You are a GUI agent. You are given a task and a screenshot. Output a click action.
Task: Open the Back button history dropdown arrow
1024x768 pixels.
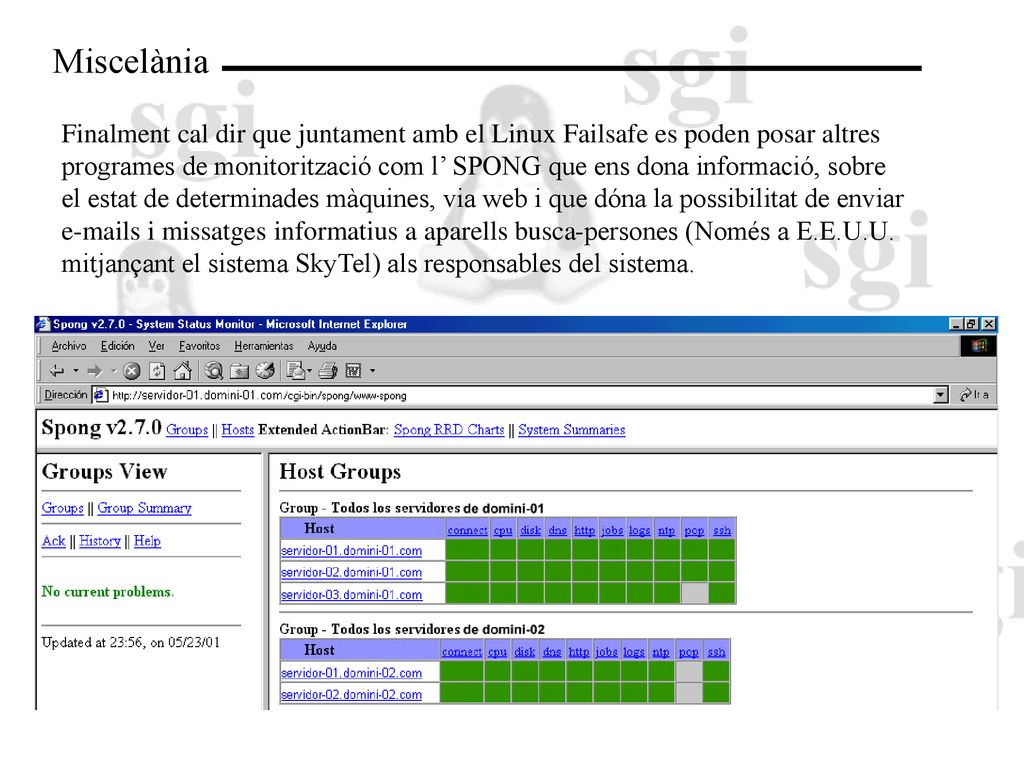(76, 371)
